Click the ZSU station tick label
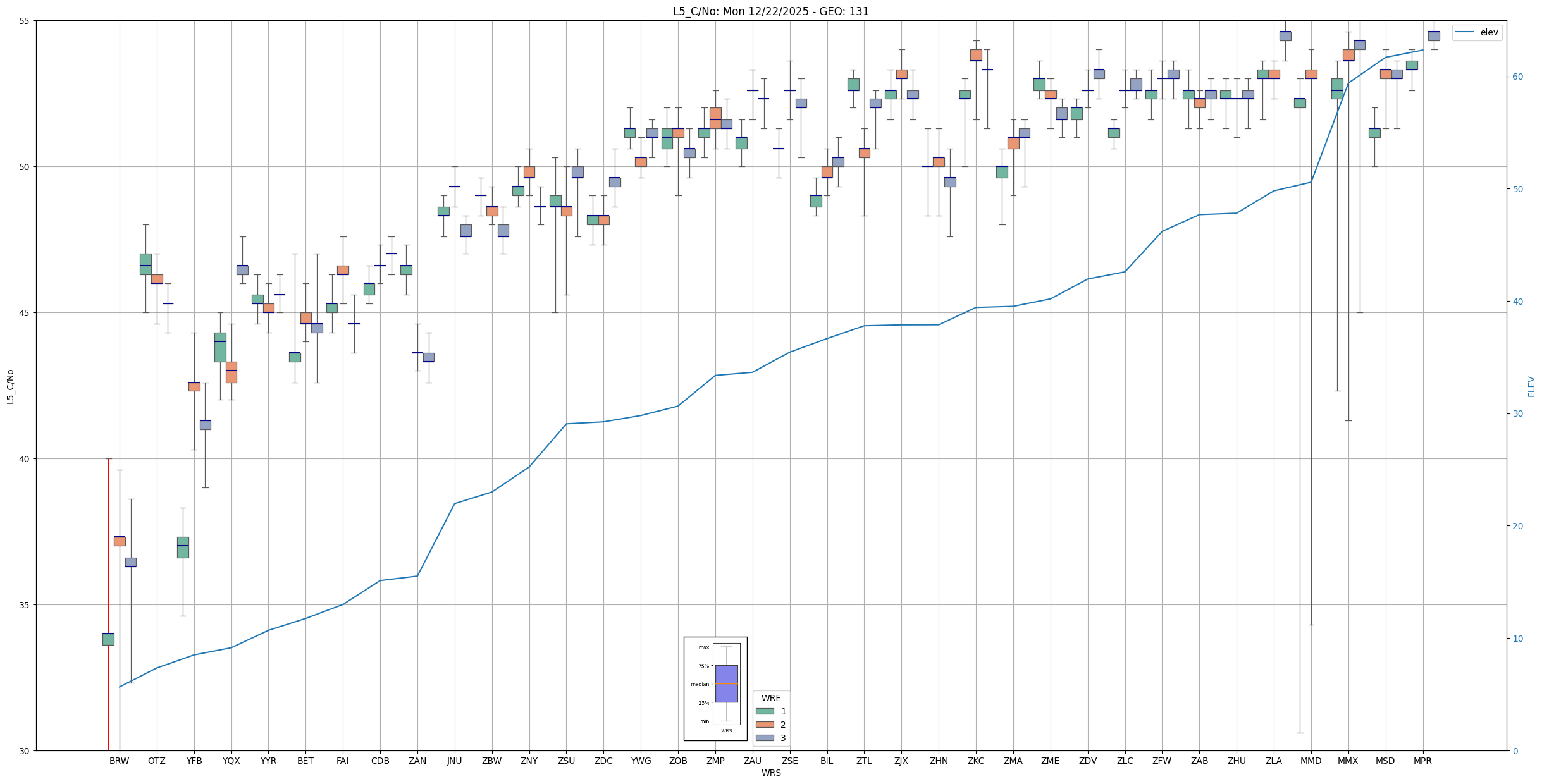1542x784 pixels. [566, 761]
